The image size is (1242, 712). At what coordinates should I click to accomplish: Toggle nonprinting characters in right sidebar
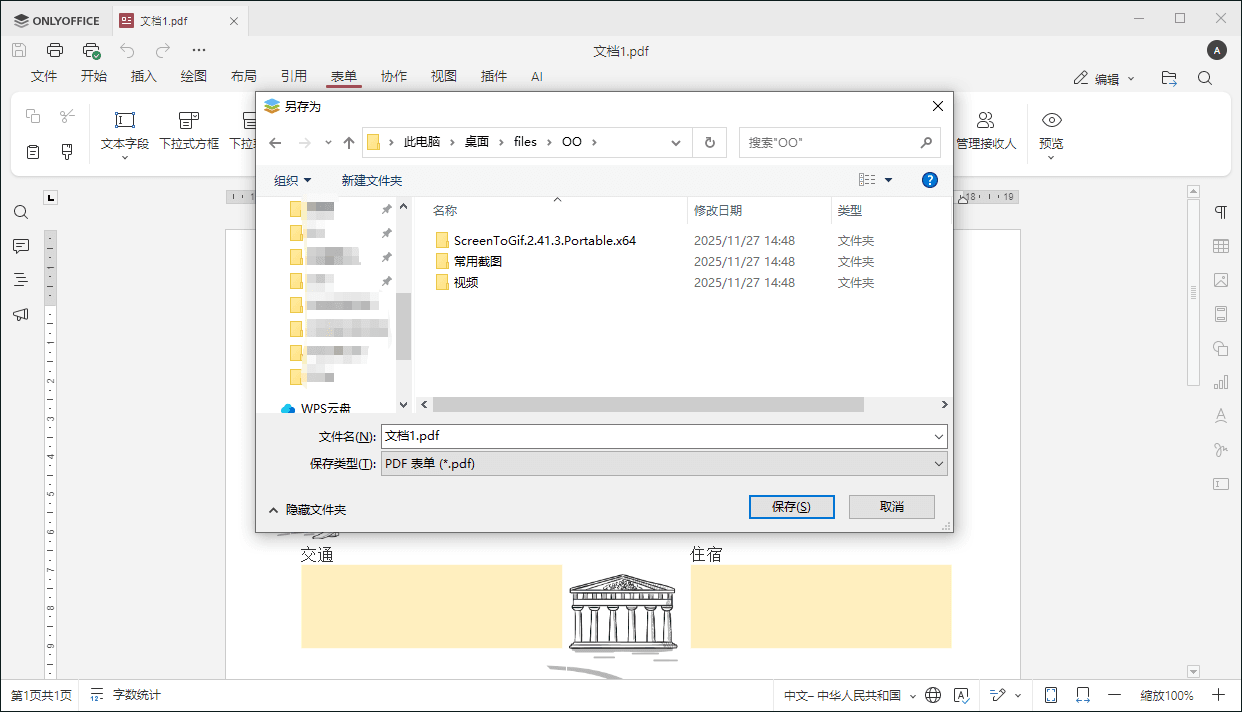click(1221, 212)
